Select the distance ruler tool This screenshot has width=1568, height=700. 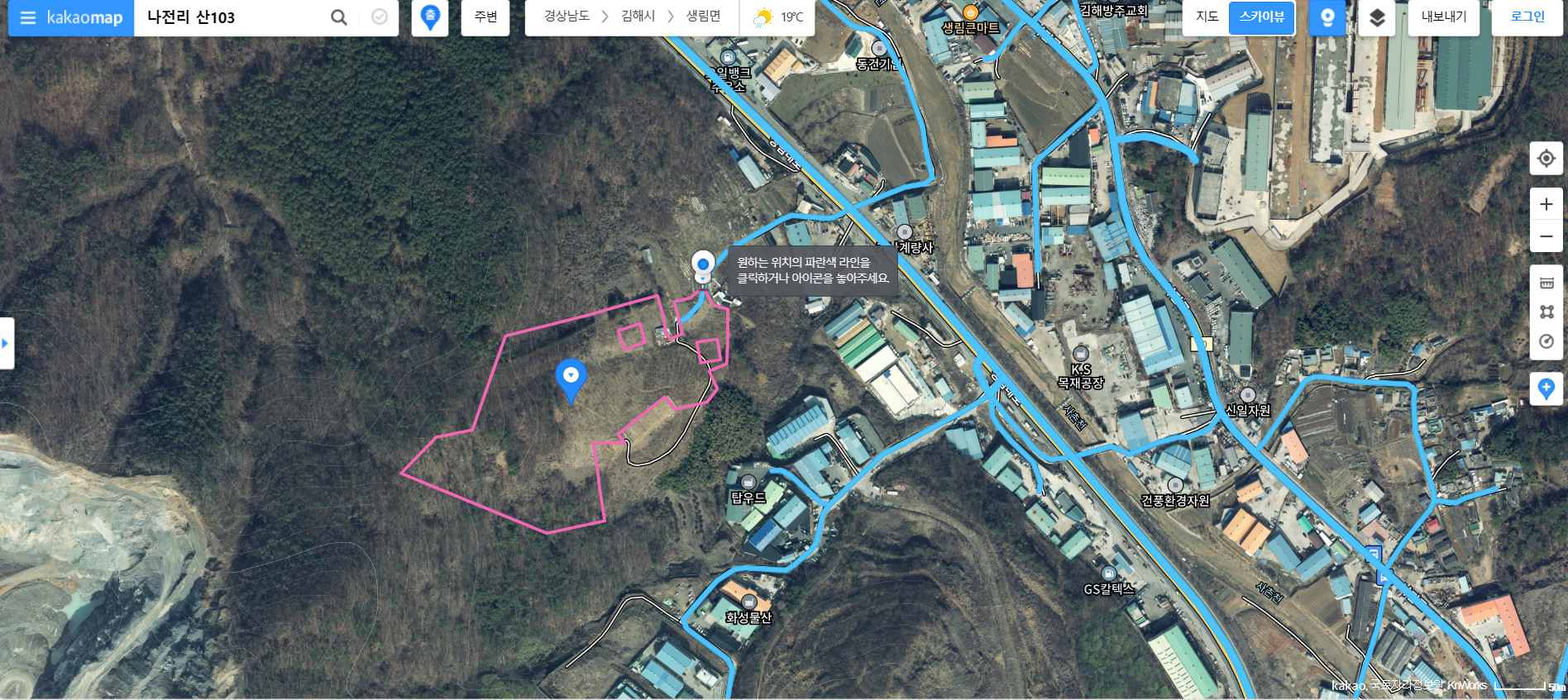point(1546,283)
